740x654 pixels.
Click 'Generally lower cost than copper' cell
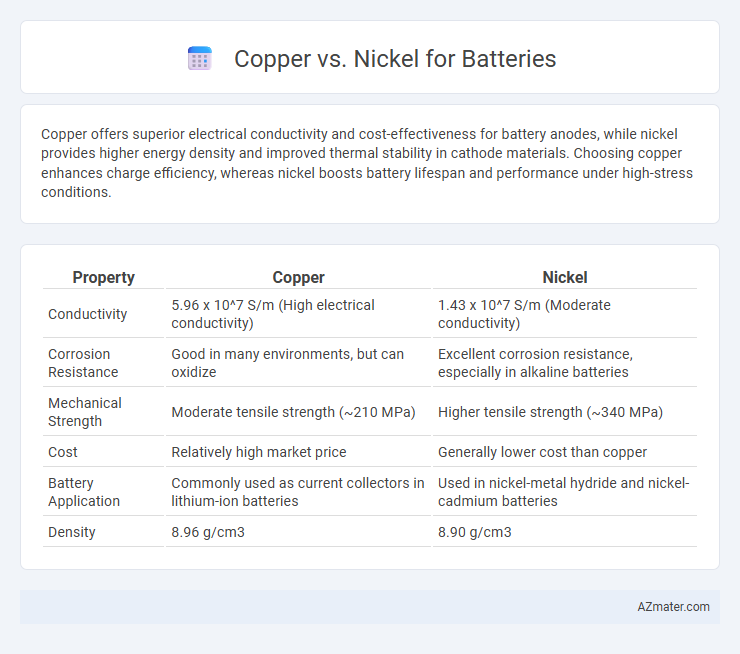point(565,452)
